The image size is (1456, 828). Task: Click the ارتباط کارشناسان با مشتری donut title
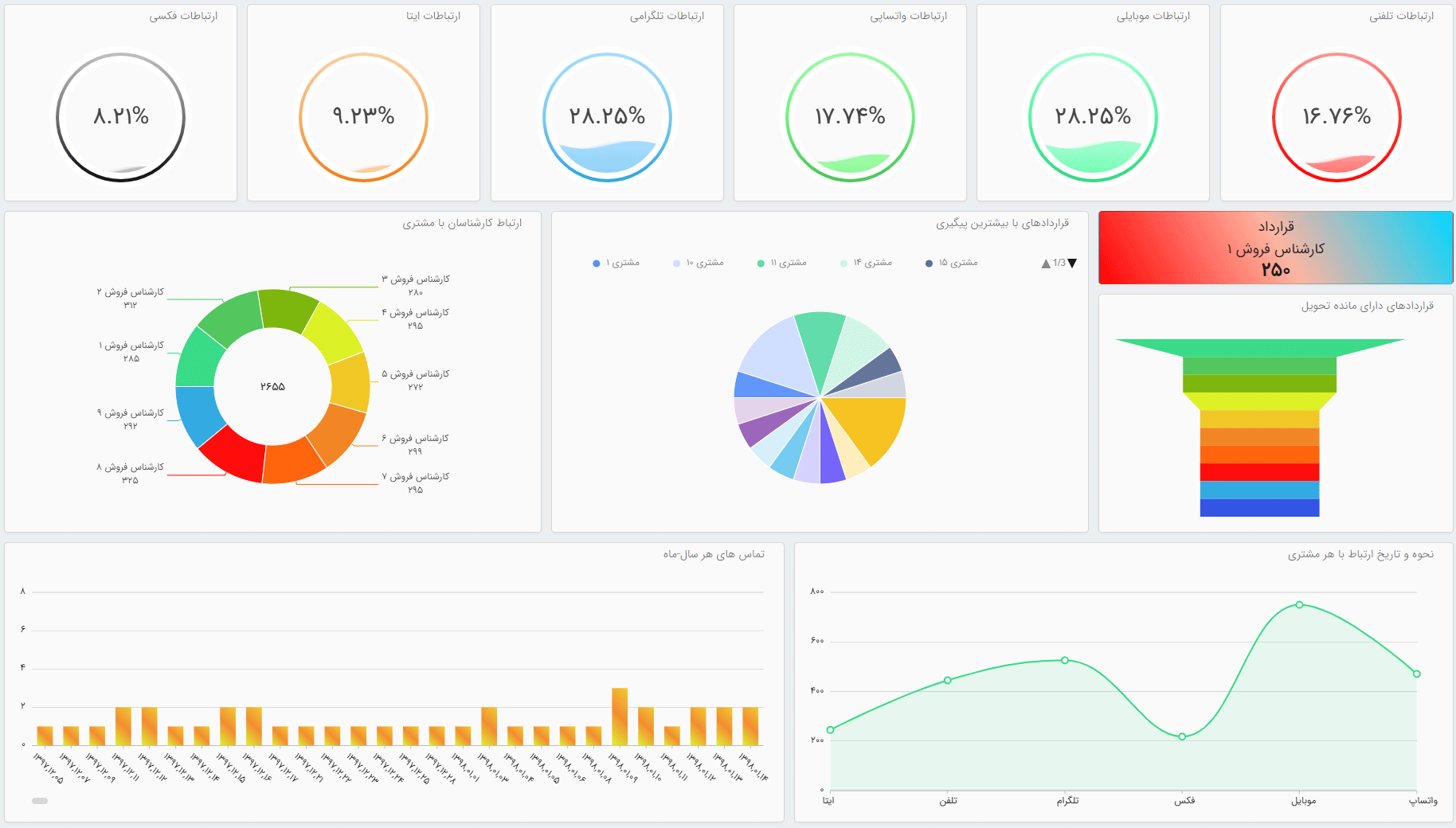462,223
